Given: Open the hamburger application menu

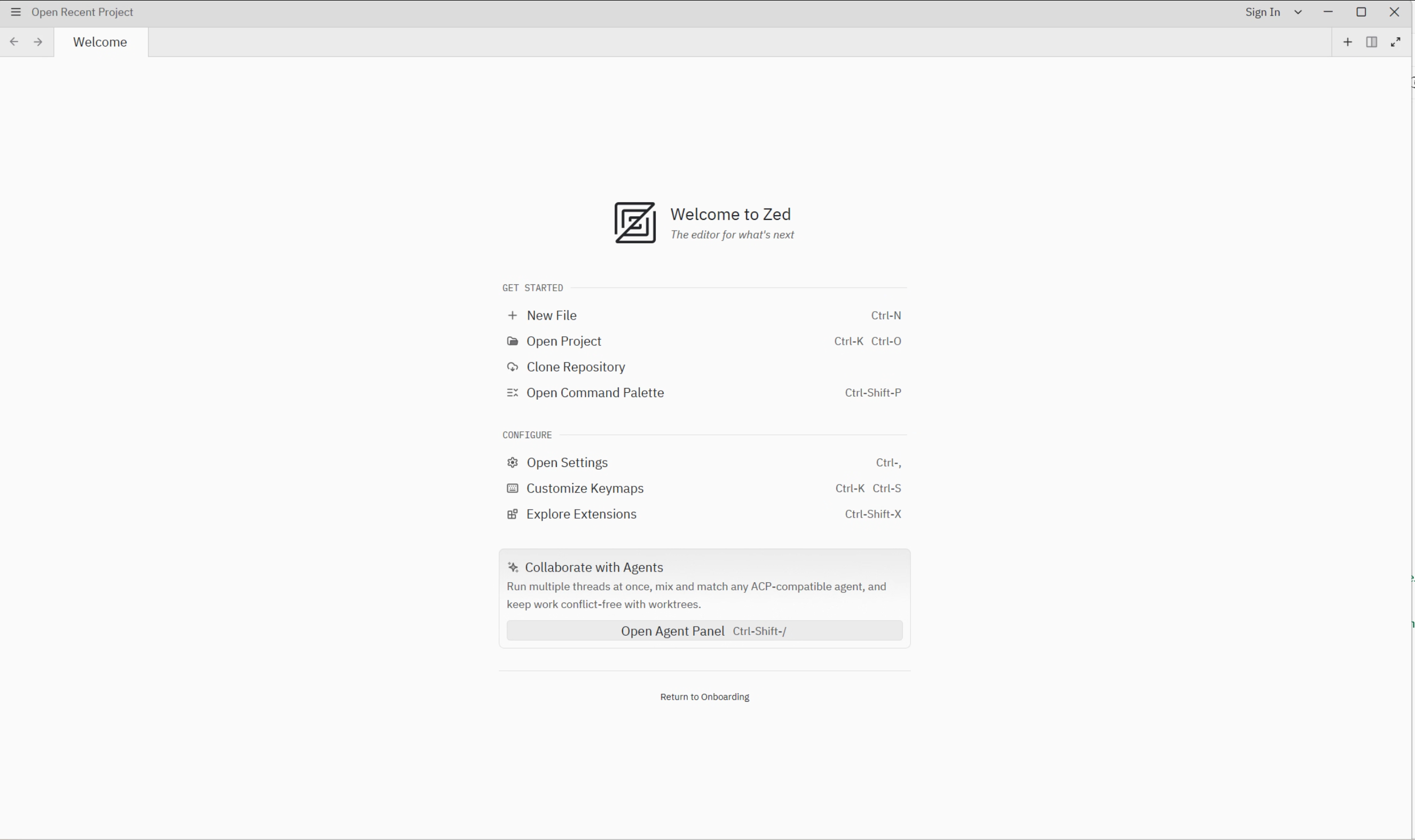Looking at the screenshot, I should click(x=16, y=12).
